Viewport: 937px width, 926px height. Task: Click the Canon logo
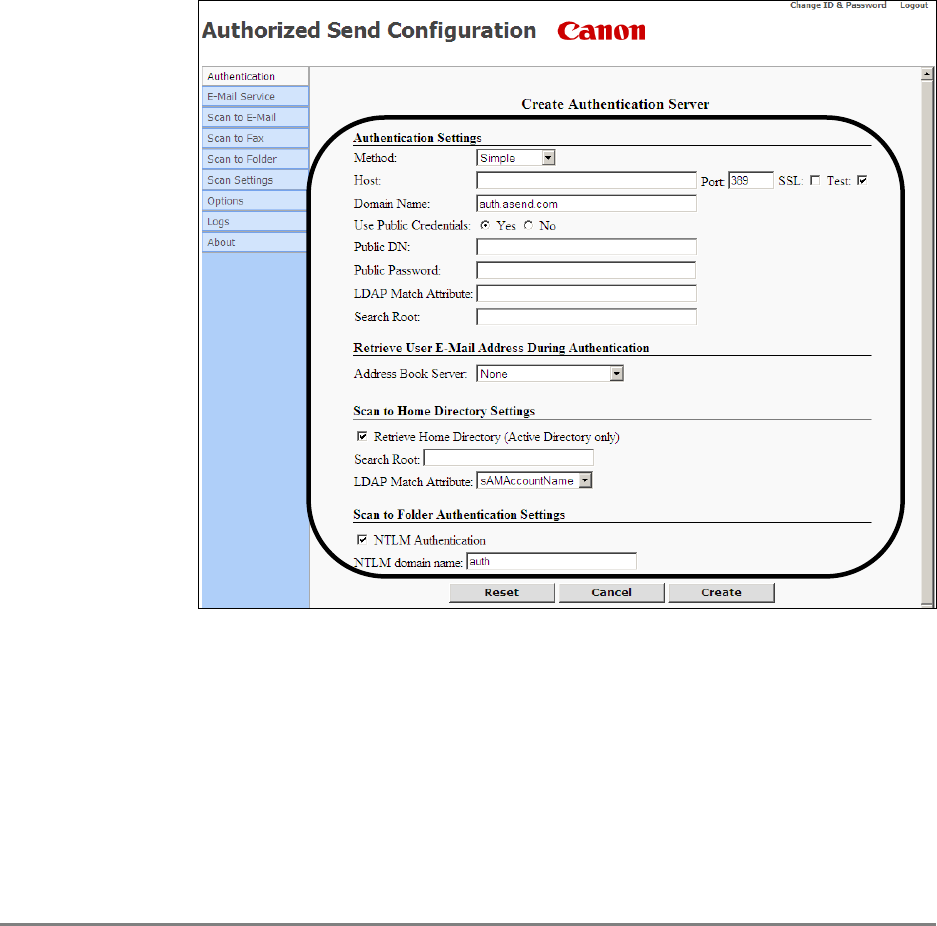(601, 31)
